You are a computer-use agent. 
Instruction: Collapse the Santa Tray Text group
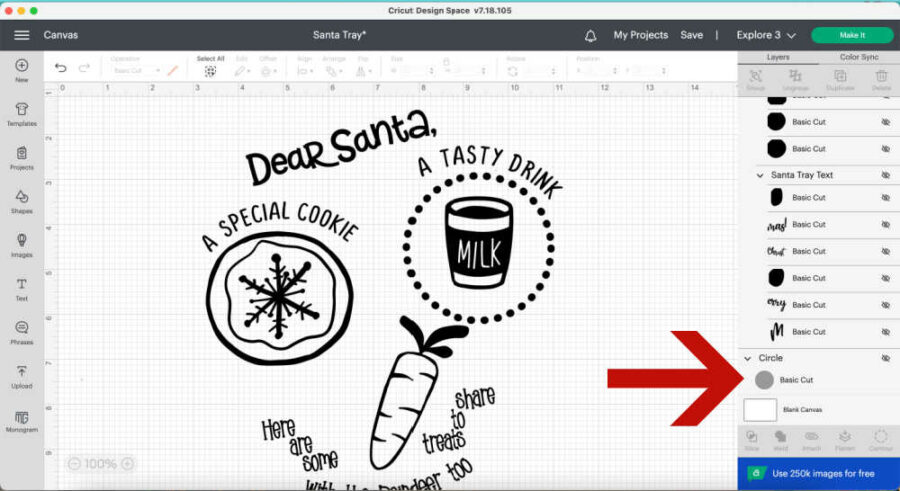[x=761, y=175]
